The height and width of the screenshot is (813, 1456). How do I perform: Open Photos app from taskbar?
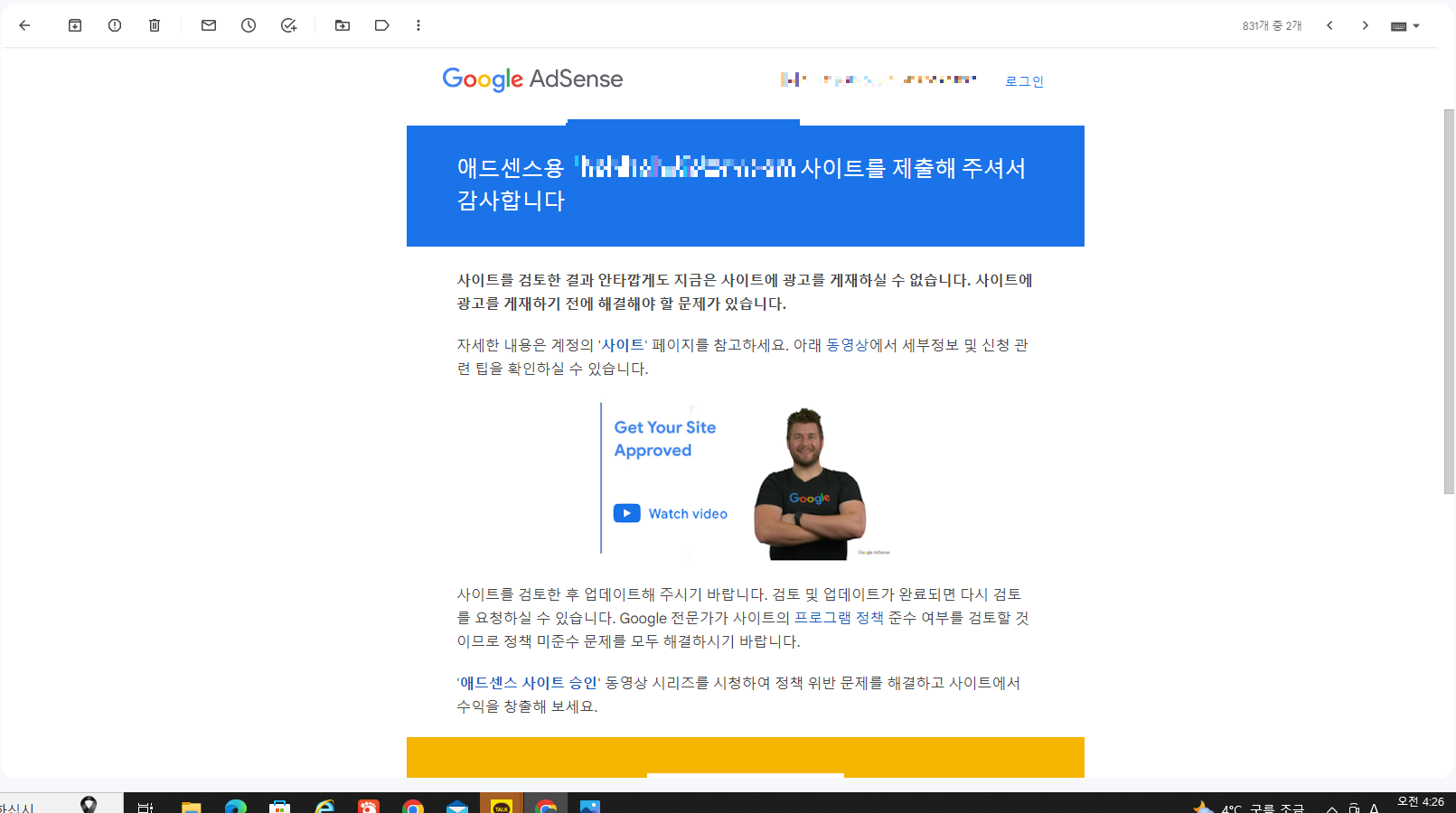(590, 807)
